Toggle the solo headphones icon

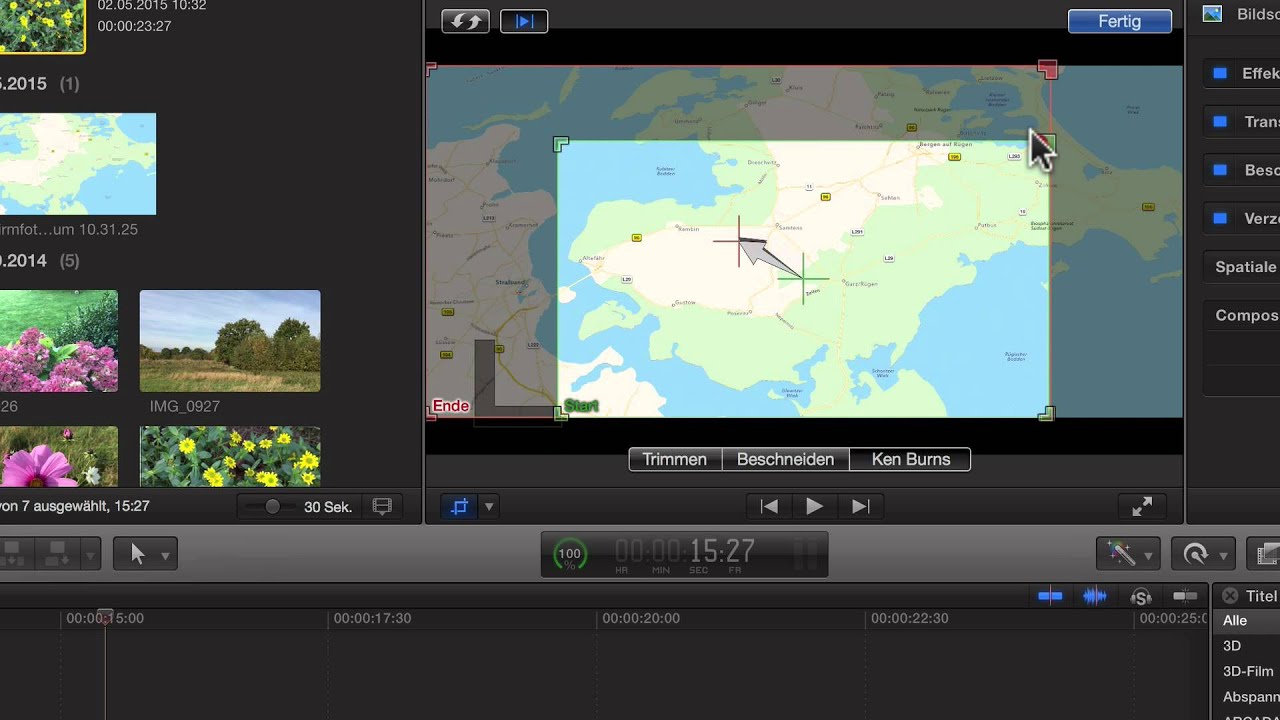tap(1141, 597)
